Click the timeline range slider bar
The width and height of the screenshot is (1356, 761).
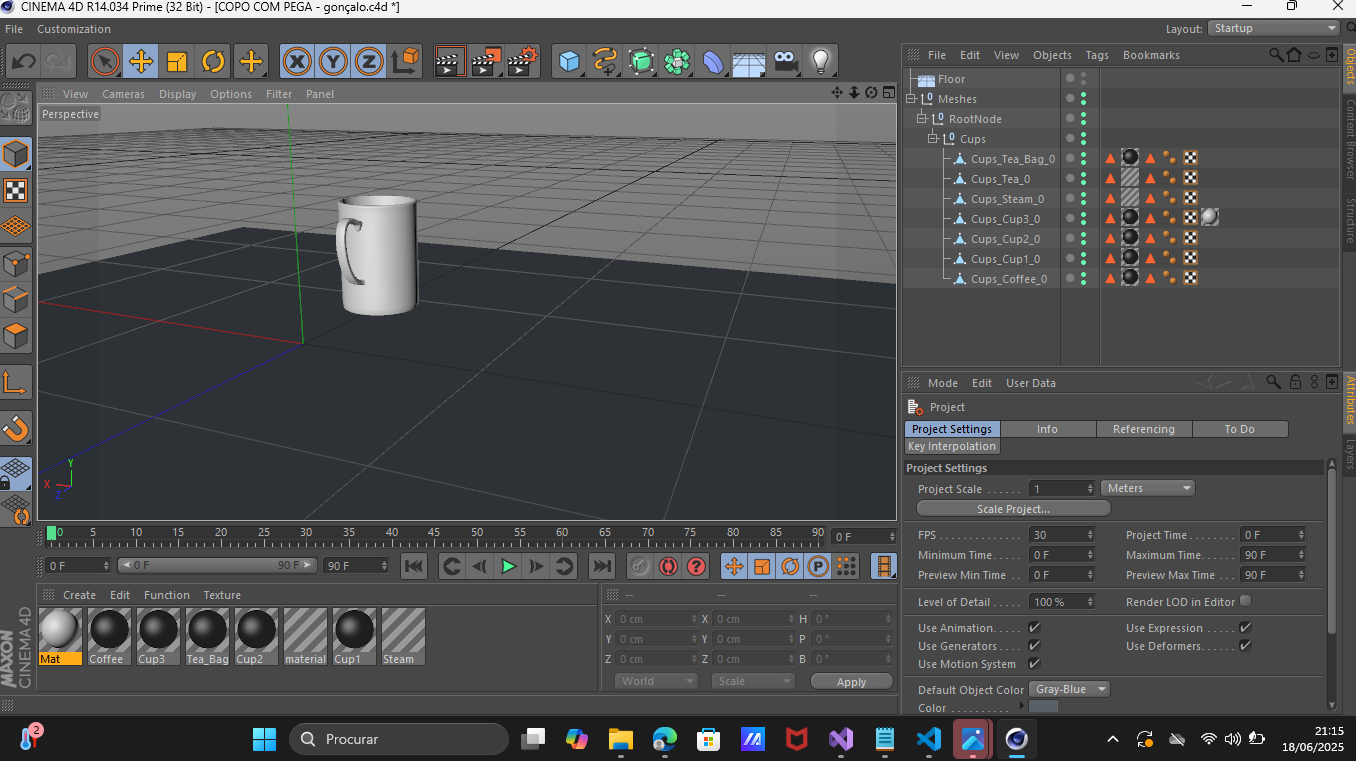(x=217, y=566)
